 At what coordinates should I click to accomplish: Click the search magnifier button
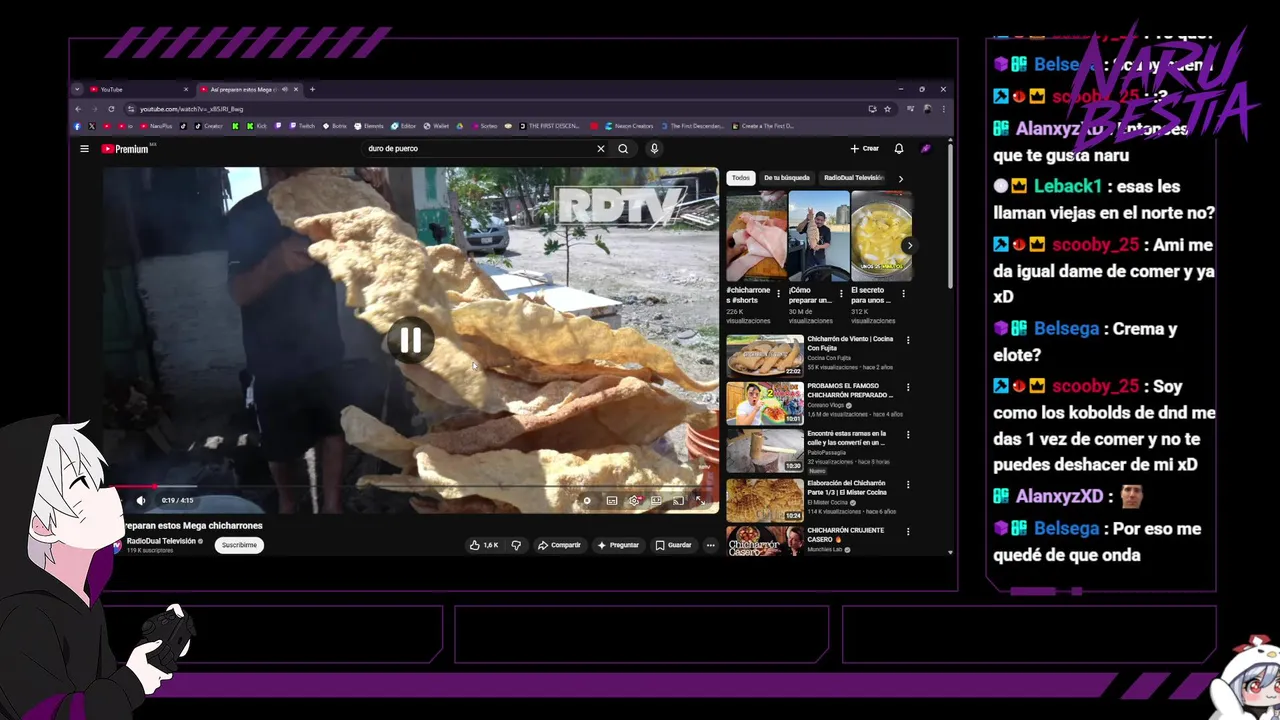coord(623,149)
